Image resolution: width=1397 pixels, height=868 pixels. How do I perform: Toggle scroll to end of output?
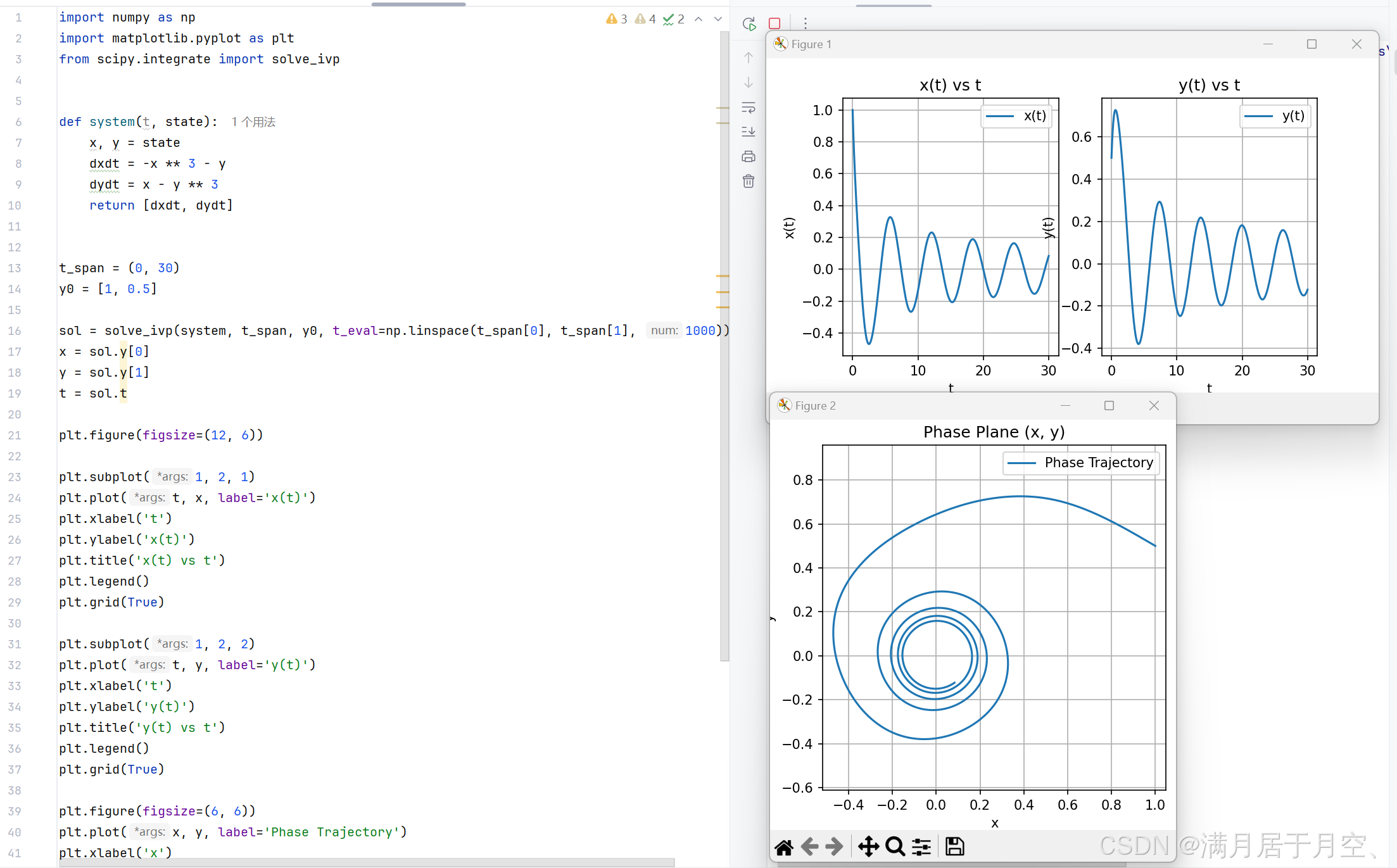click(749, 132)
